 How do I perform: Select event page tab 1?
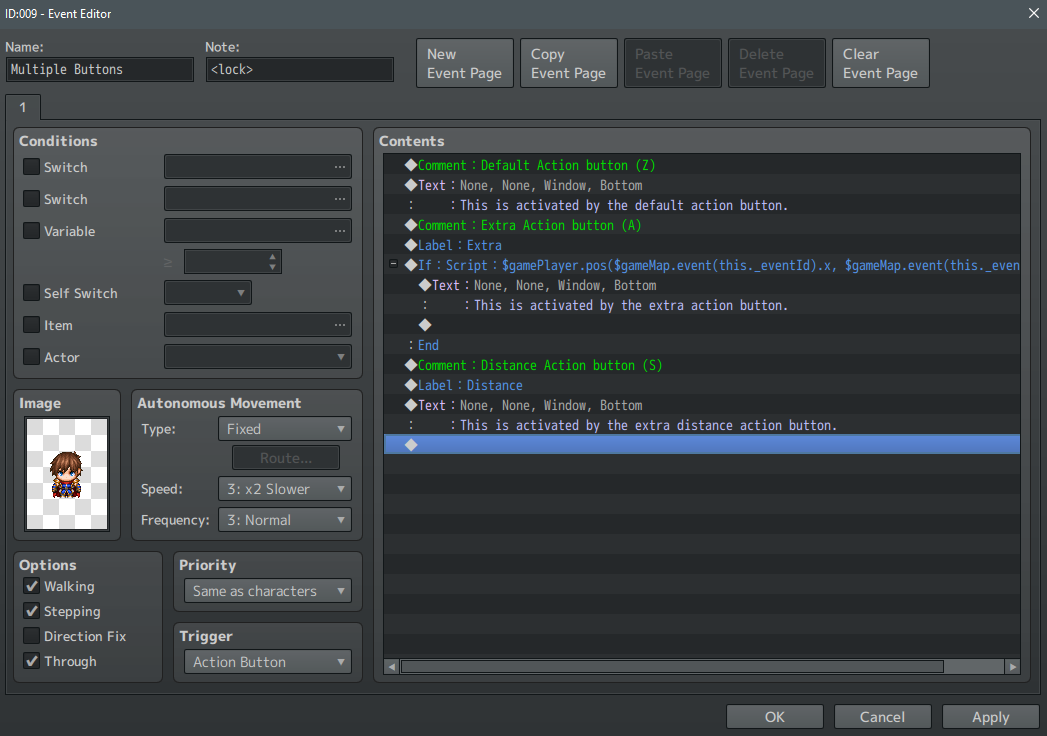(x=22, y=107)
